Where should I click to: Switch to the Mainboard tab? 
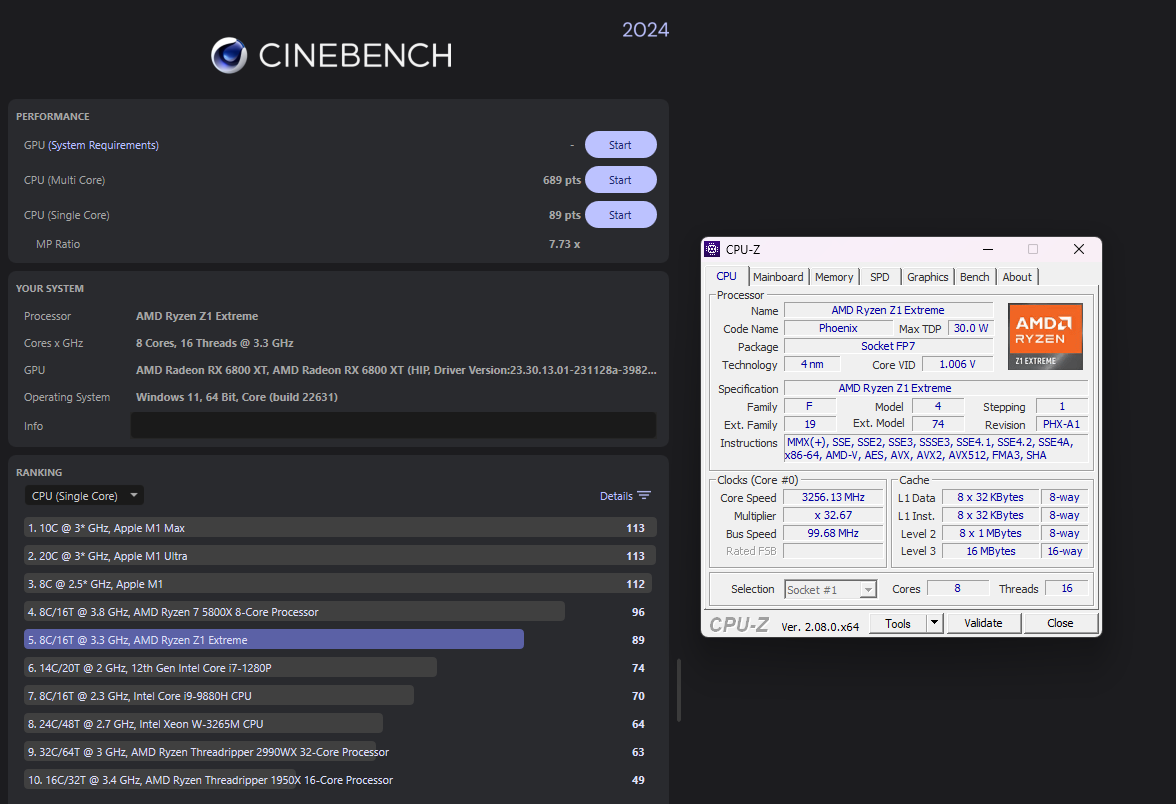tap(778, 276)
